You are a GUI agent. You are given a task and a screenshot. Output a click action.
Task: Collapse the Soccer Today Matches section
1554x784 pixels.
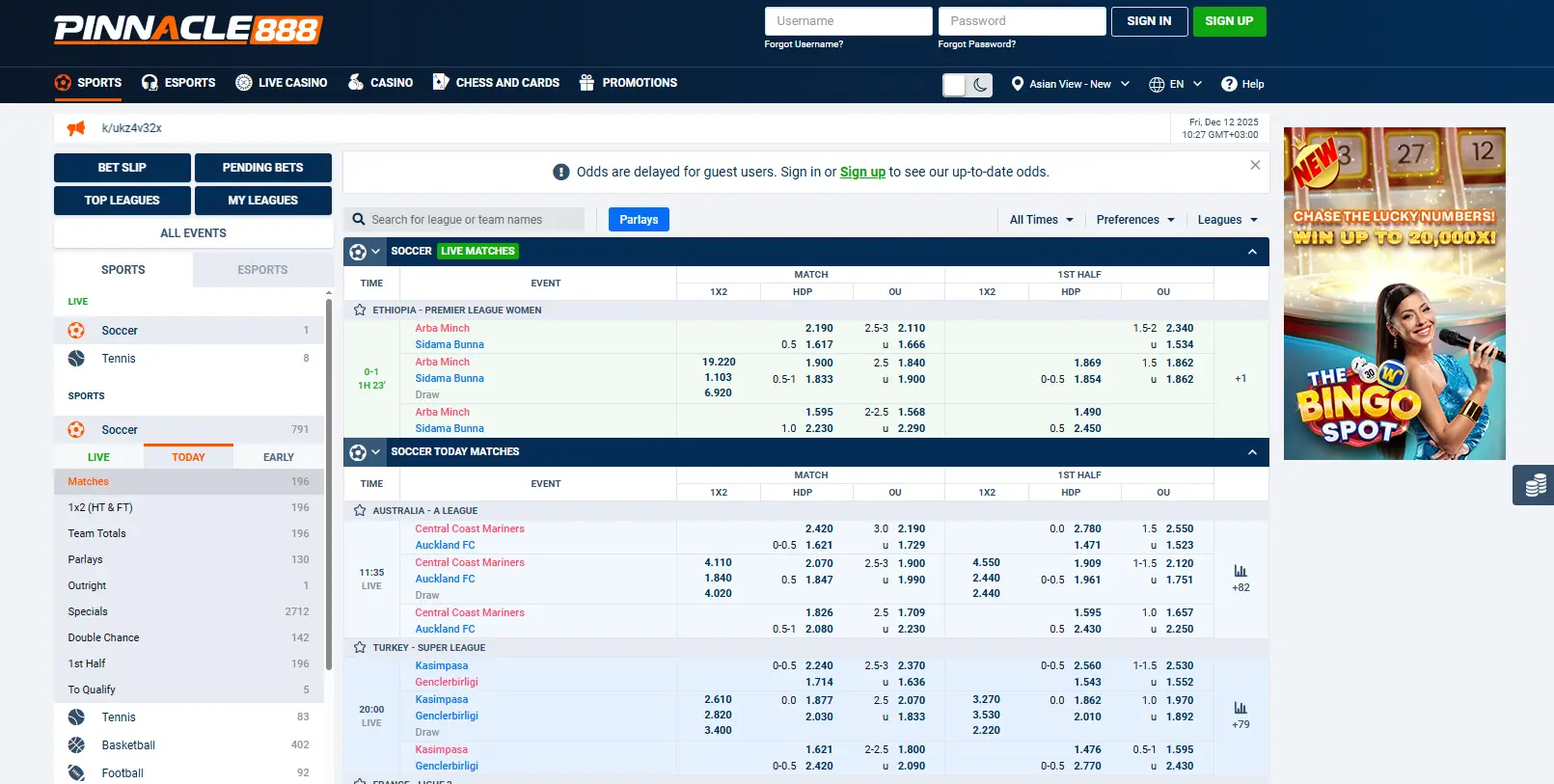tap(1252, 452)
